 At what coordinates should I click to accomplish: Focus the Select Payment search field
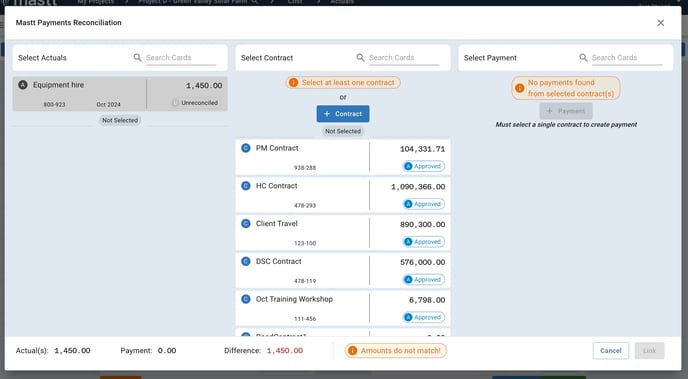click(627, 57)
